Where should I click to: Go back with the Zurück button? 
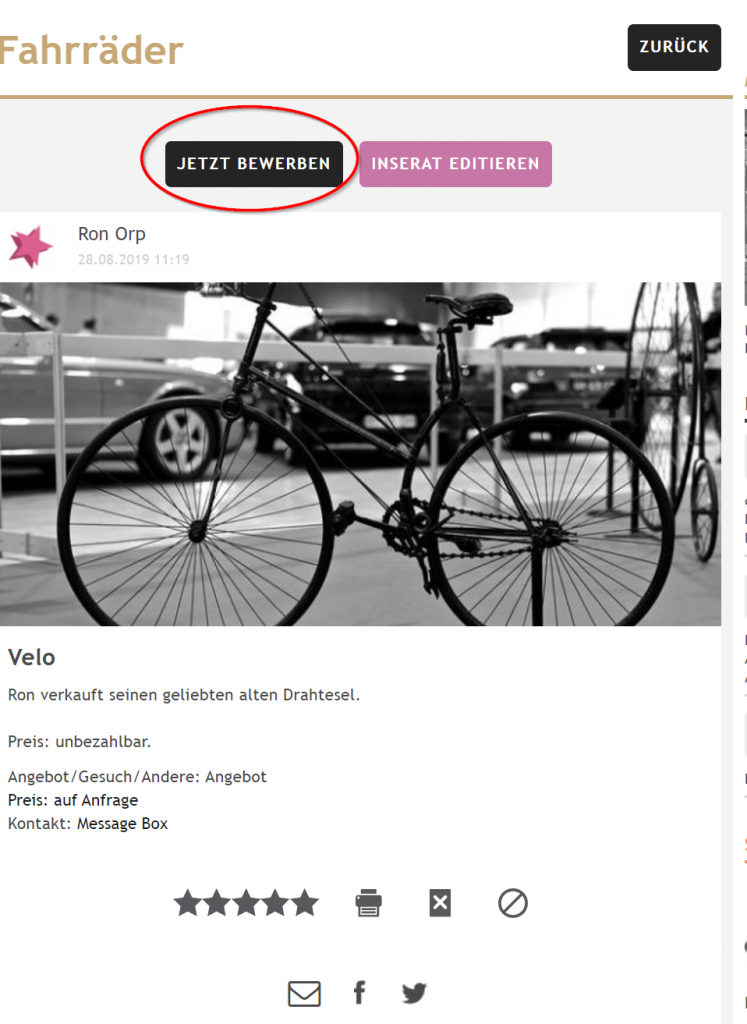pyautogui.click(x=674, y=47)
